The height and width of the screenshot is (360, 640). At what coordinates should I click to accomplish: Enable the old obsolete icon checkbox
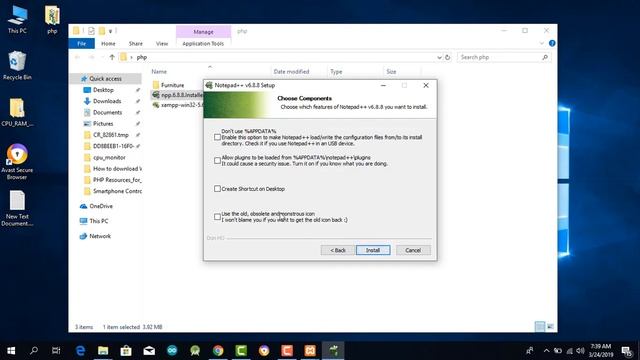click(x=217, y=217)
